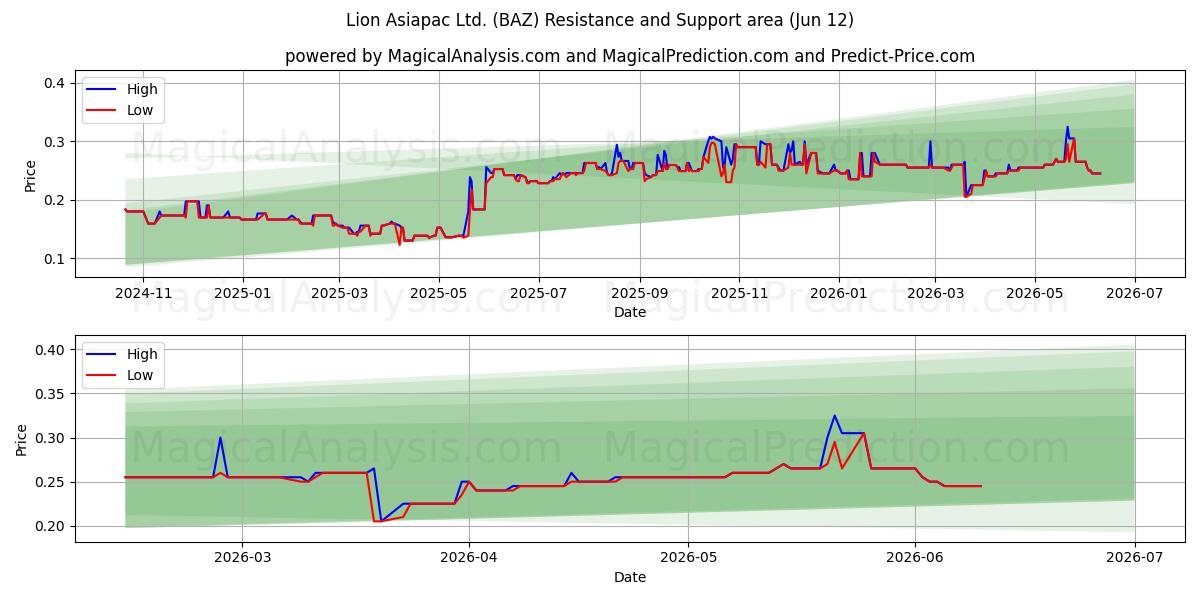Click the '2026-07' tick label in top chart
The image size is (1200, 600).
(1135, 294)
